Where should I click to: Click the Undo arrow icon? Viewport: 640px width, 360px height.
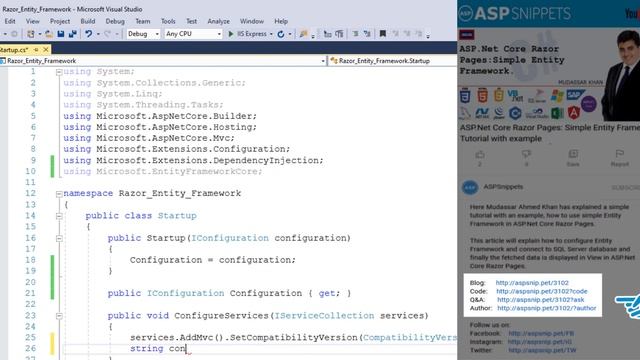pyautogui.click(x=89, y=34)
